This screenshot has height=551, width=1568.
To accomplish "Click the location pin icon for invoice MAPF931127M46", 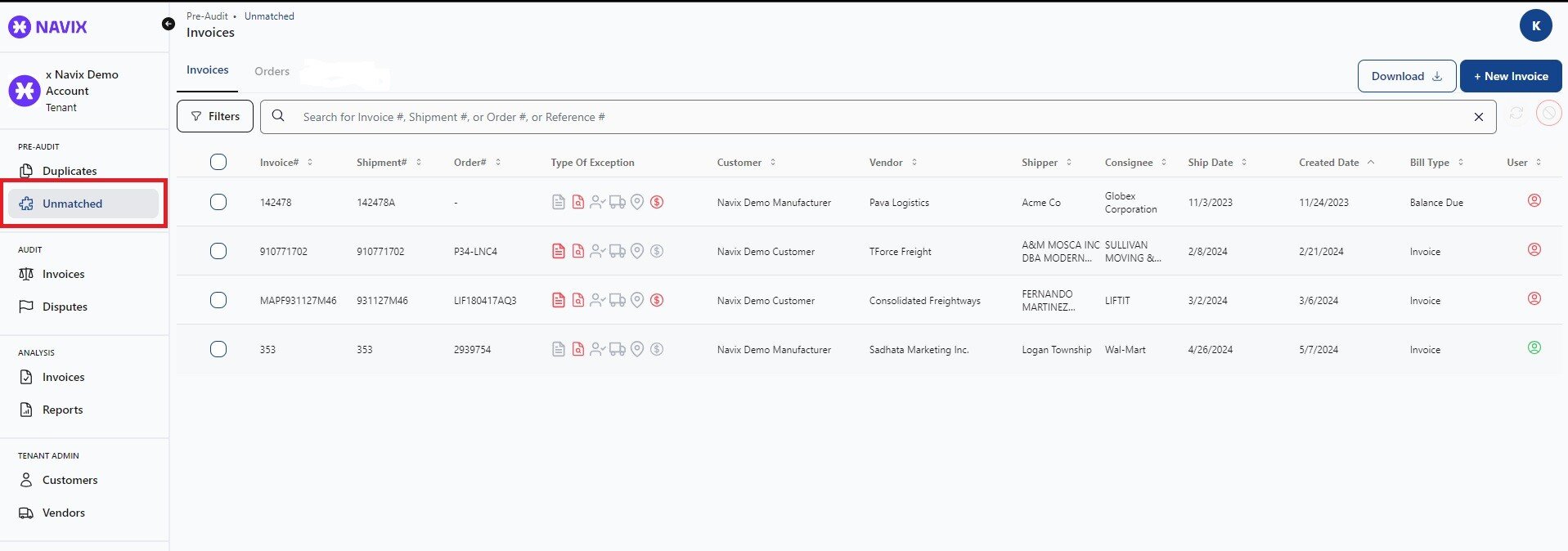I will [637, 300].
